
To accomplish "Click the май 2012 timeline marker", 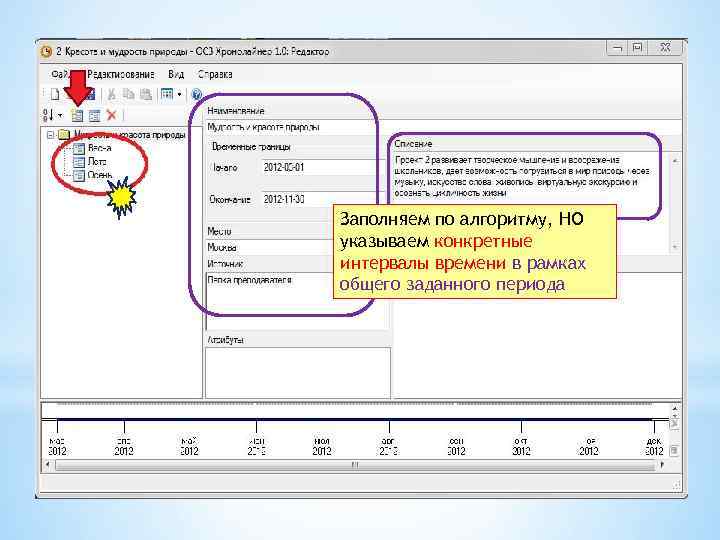I will (189, 446).
